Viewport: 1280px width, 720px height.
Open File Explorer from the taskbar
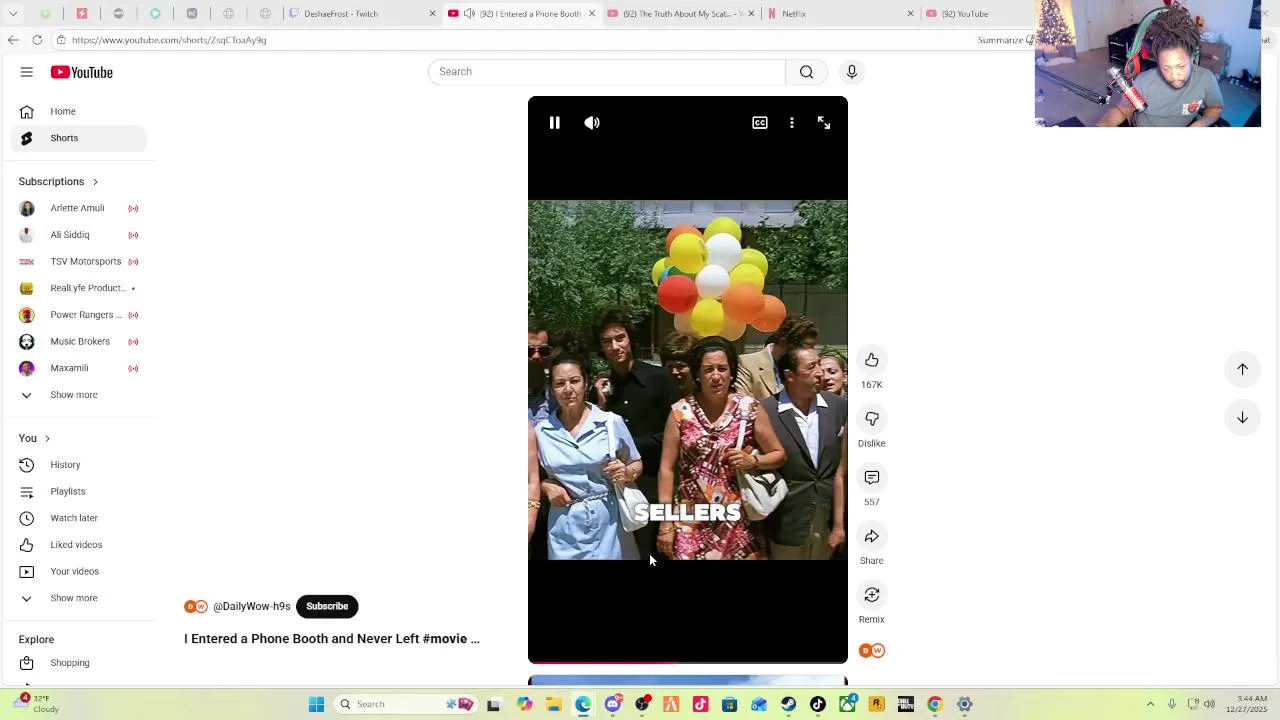pyautogui.click(x=554, y=704)
